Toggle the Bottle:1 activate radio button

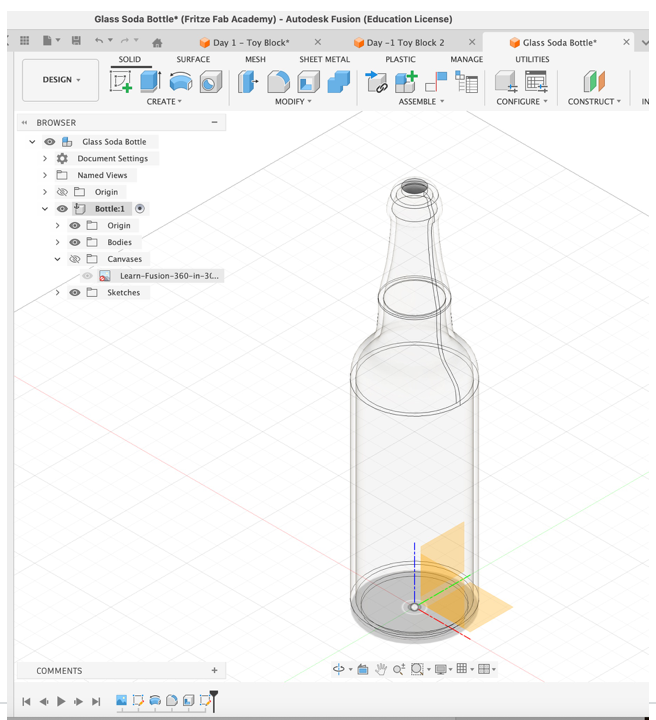click(x=140, y=208)
